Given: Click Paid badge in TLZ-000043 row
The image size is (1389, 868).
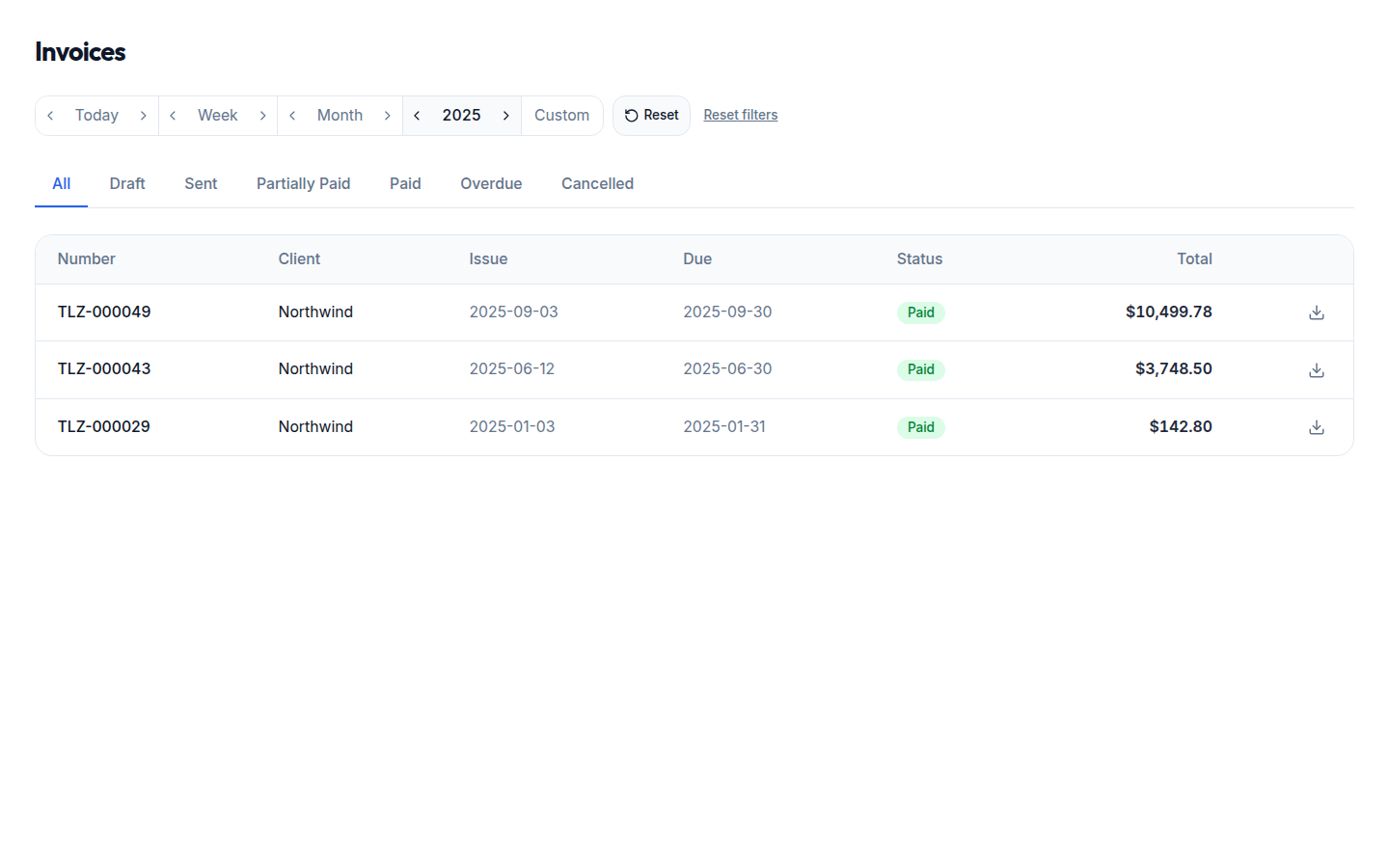Looking at the screenshot, I should [921, 370].
